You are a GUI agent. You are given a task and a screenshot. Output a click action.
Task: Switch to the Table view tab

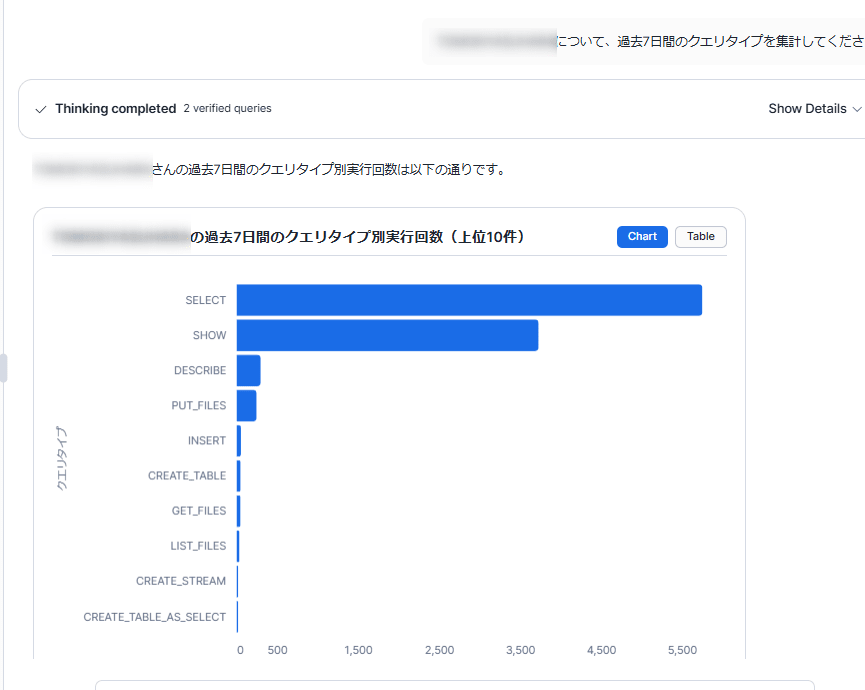(700, 237)
